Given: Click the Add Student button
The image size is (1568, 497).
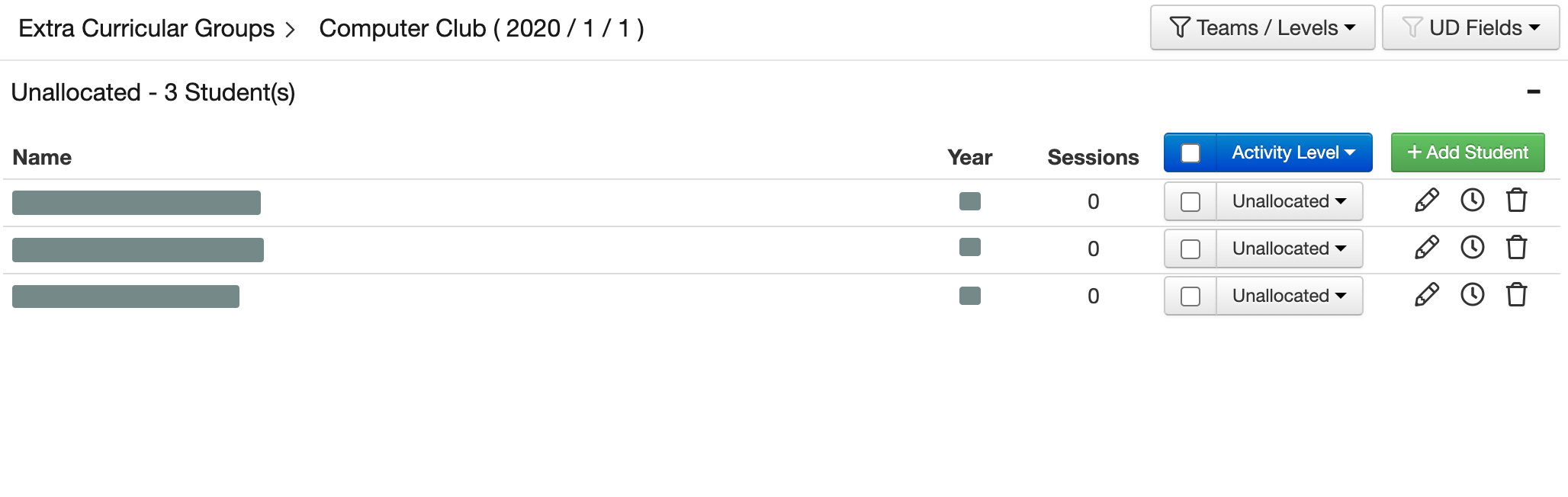Looking at the screenshot, I should (1467, 153).
